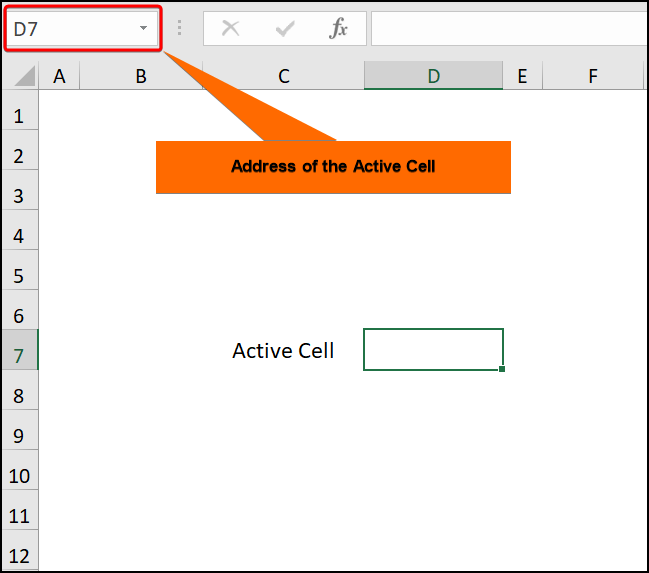Image resolution: width=649 pixels, height=573 pixels.
Task: Select row 7 header
Action: (x=19, y=356)
